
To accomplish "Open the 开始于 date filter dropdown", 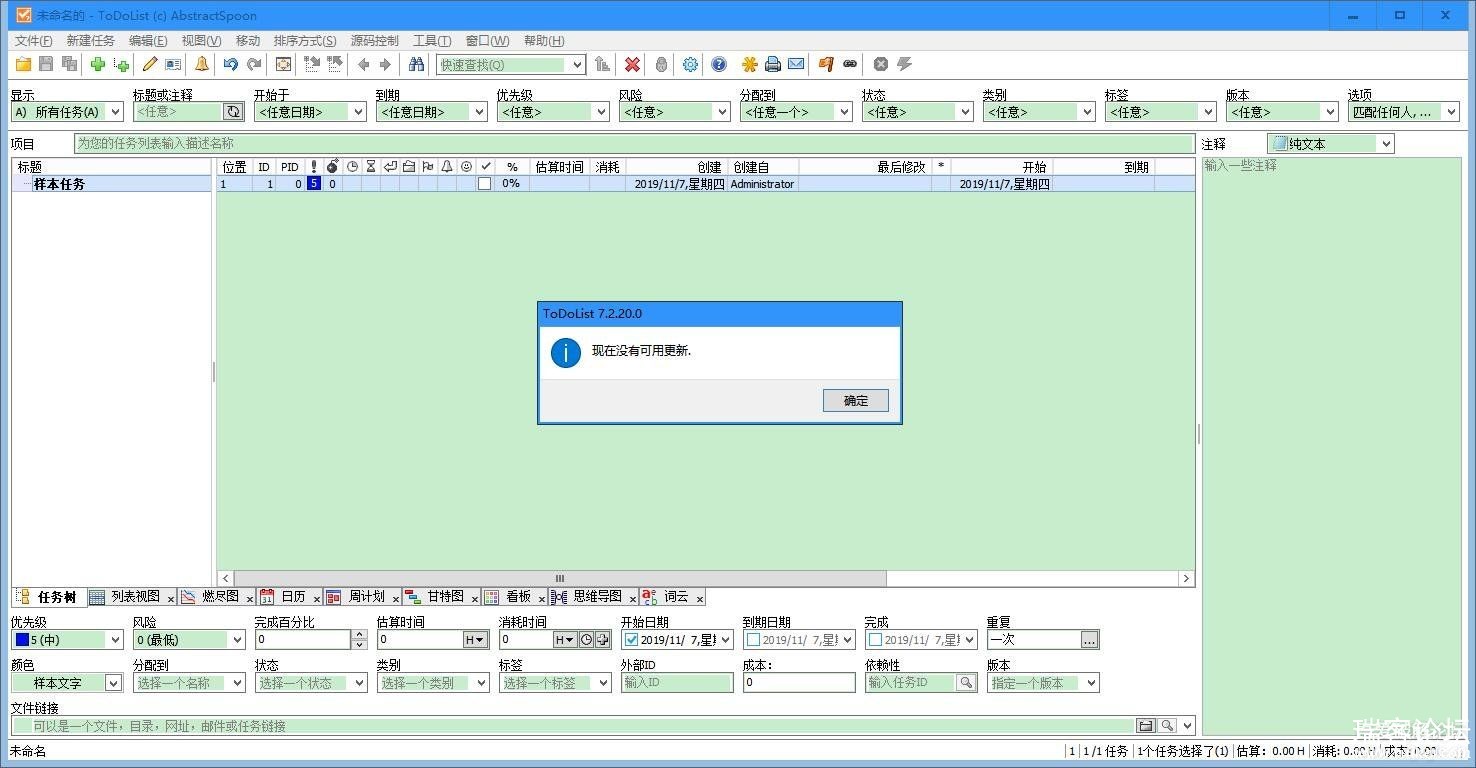I will (358, 112).
